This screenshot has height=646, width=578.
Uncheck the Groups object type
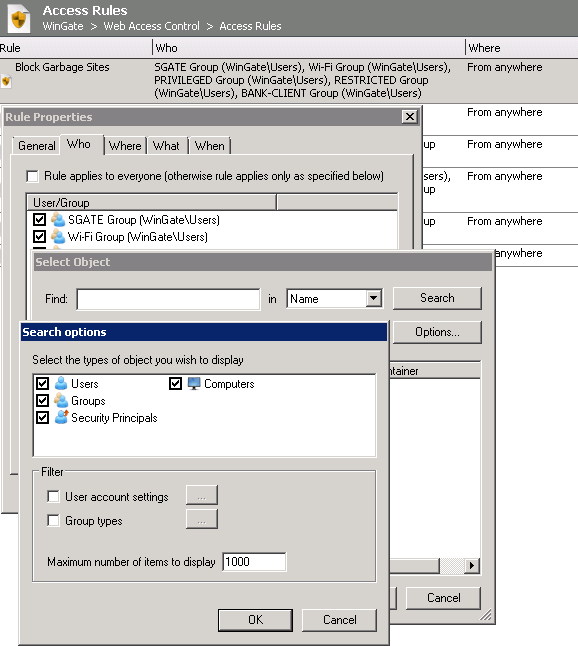pyautogui.click(x=42, y=400)
